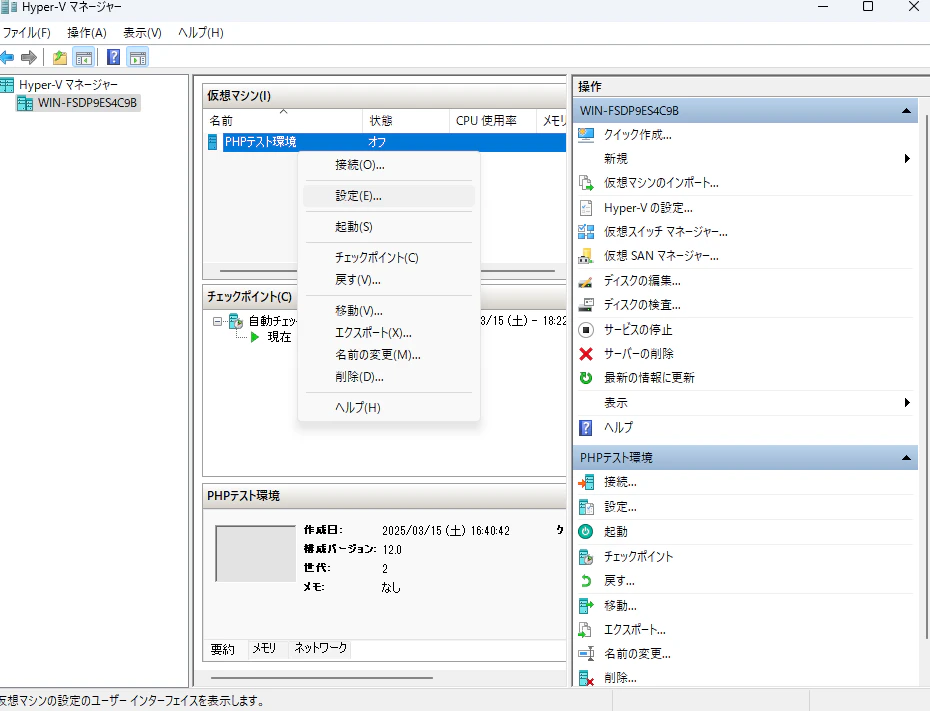Viewport: 930px width, 711px height.
Task: Open the 操作(A) menu
Action: [x=87, y=33]
